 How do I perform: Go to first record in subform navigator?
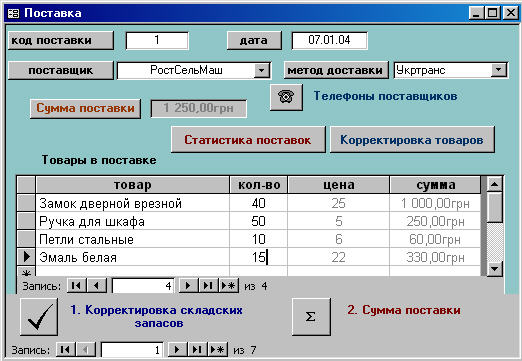pyautogui.click(x=77, y=286)
